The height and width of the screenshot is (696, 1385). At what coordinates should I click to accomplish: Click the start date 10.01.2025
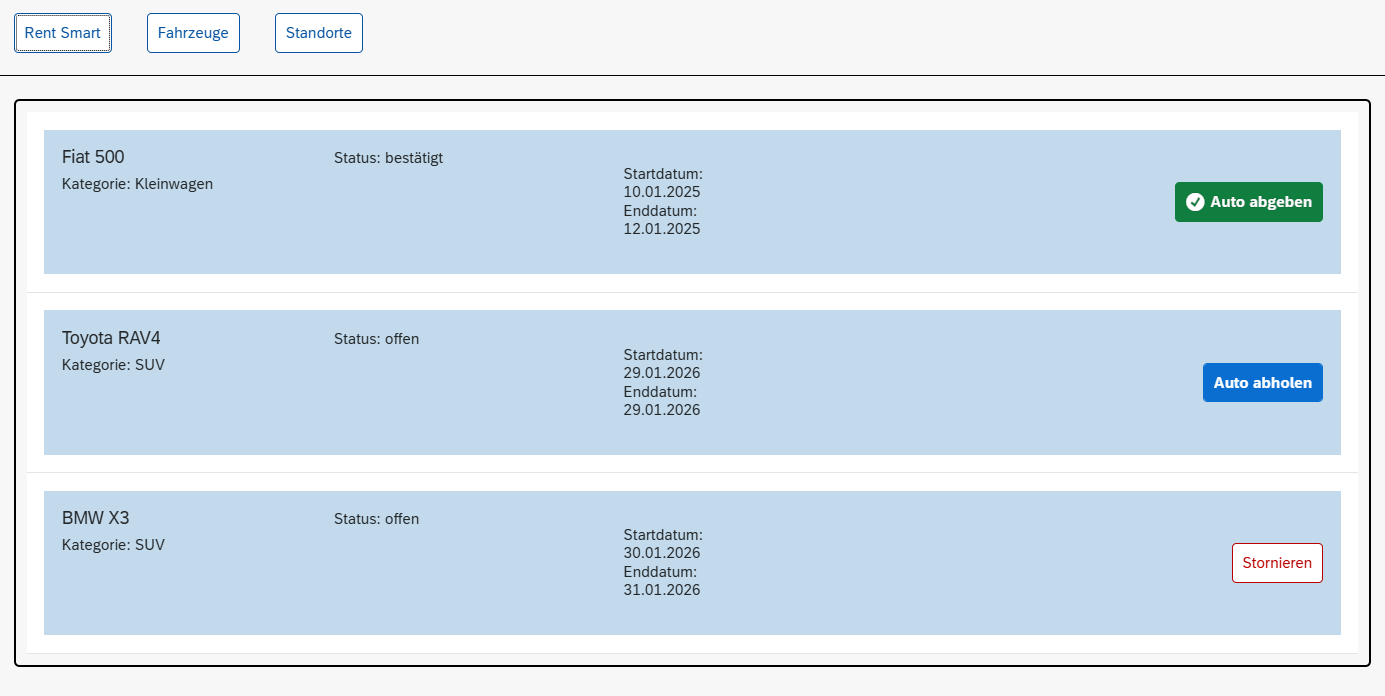pos(661,192)
